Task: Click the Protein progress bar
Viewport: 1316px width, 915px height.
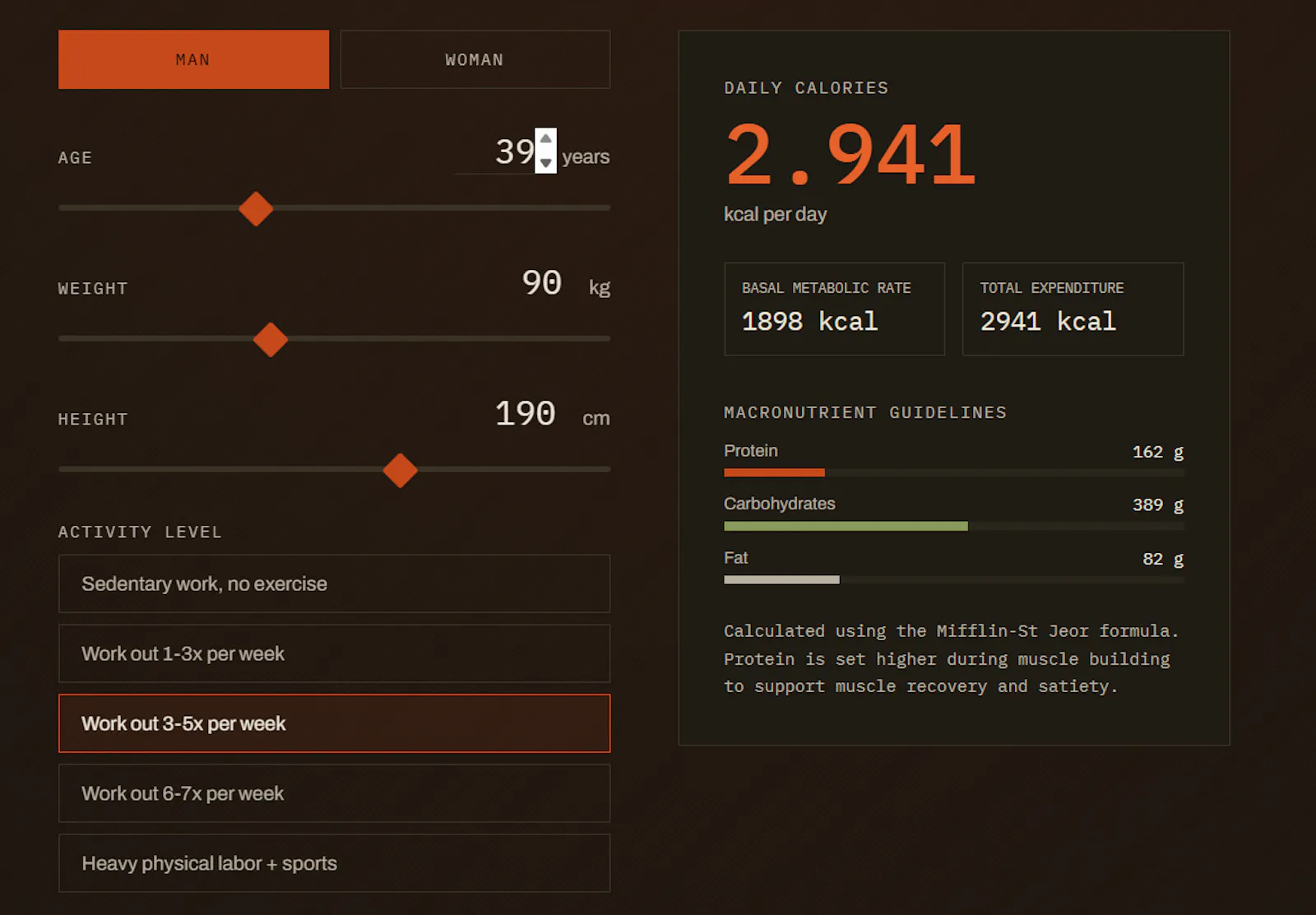Action: [x=954, y=473]
